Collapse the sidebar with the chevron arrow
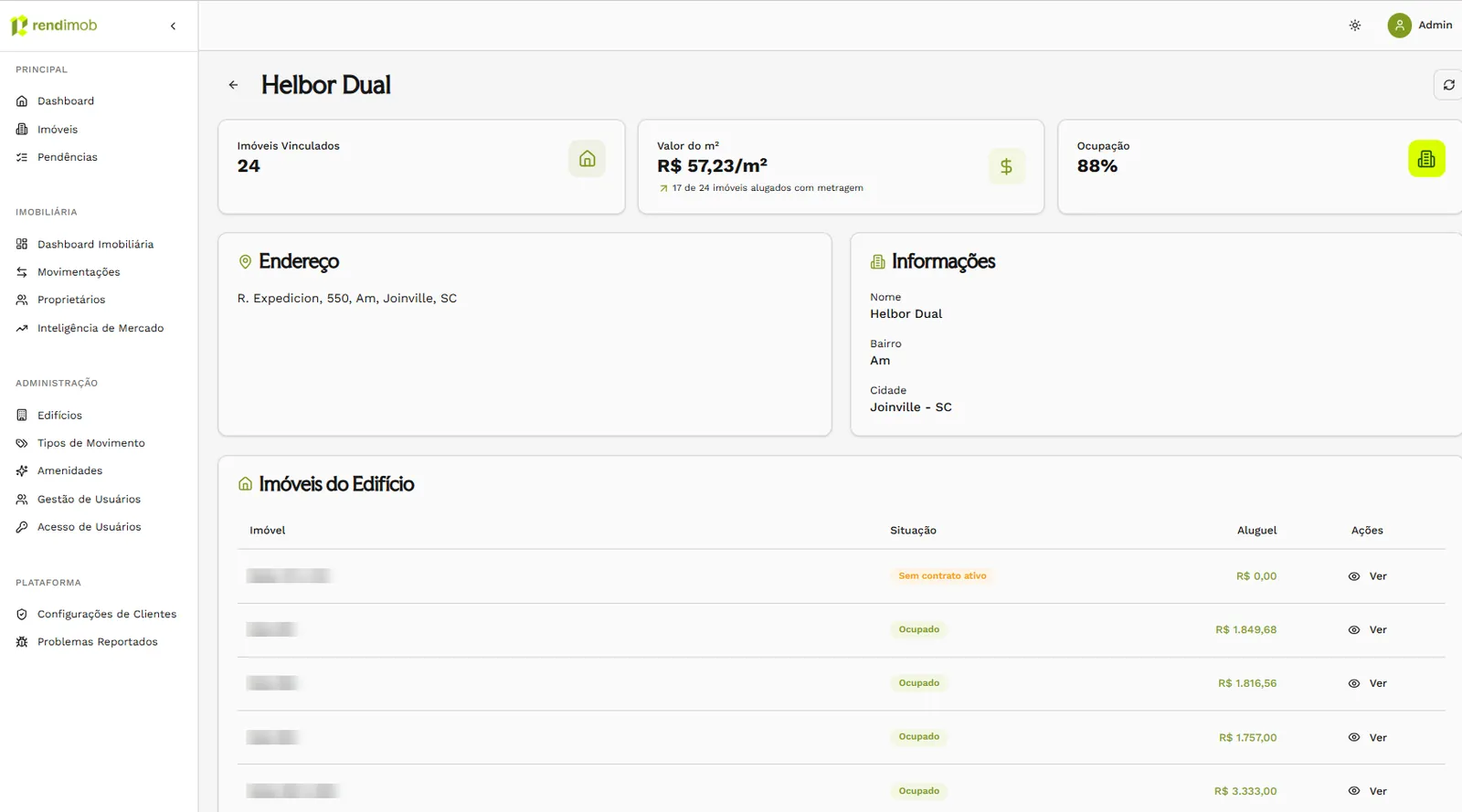This screenshot has width=1462, height=812. point(173,26)
